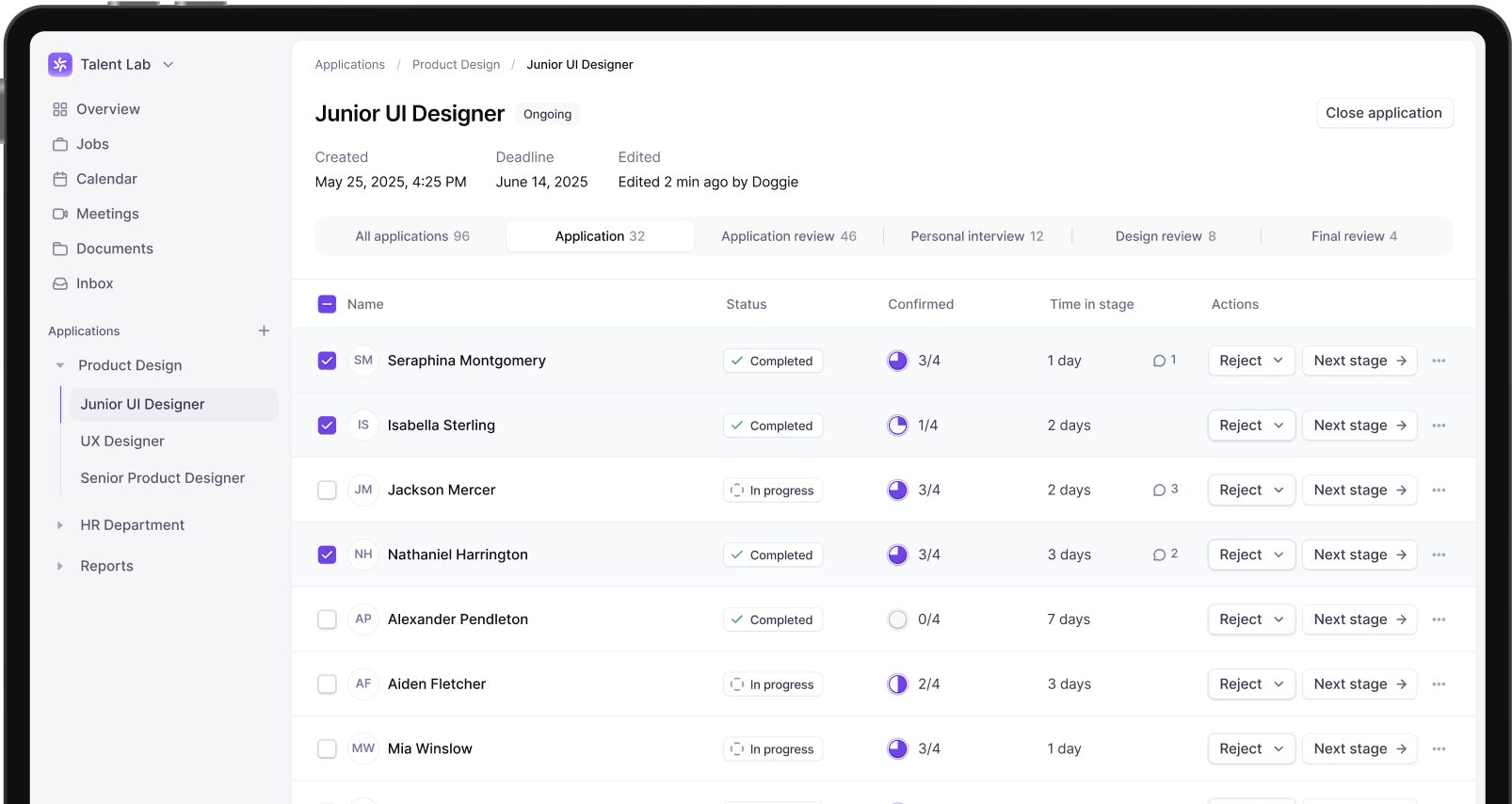Move Alexander Pendleton to Next stage
Image resolution: width=1512 pixels, height=804 pixels.
(x=1359, y=619)
